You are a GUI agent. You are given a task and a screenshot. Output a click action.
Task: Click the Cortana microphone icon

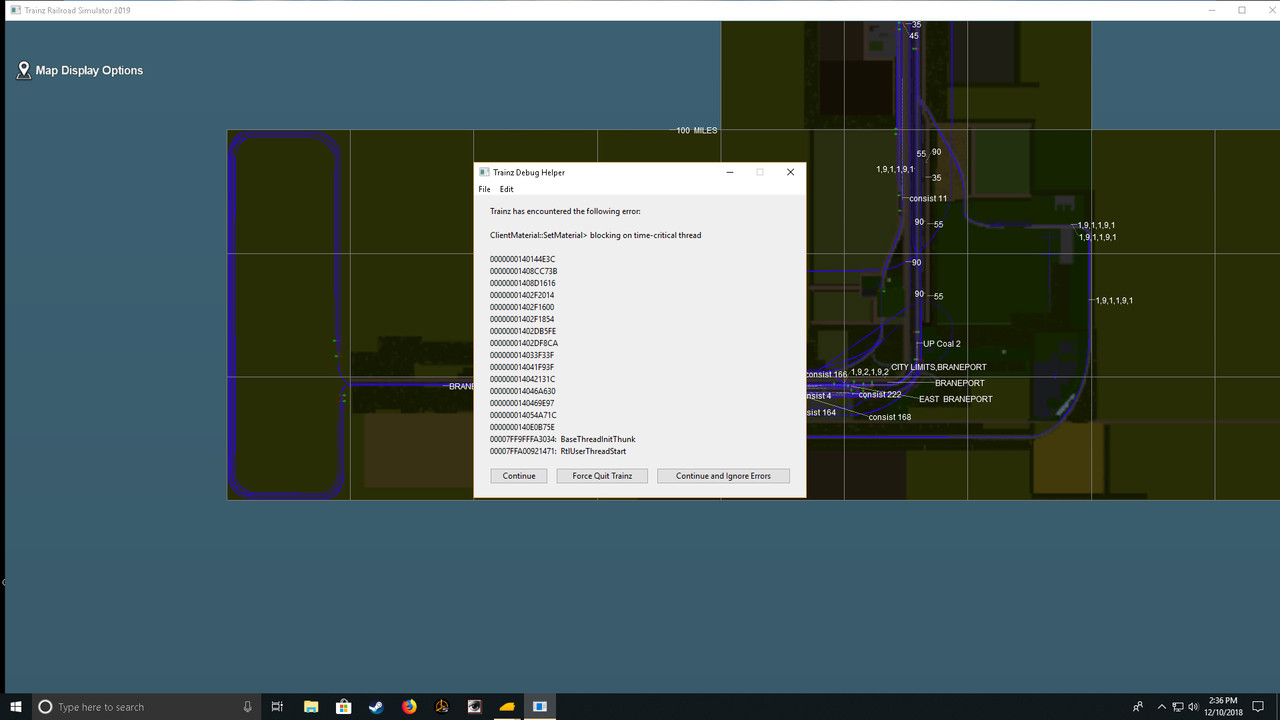coord(247,707)
